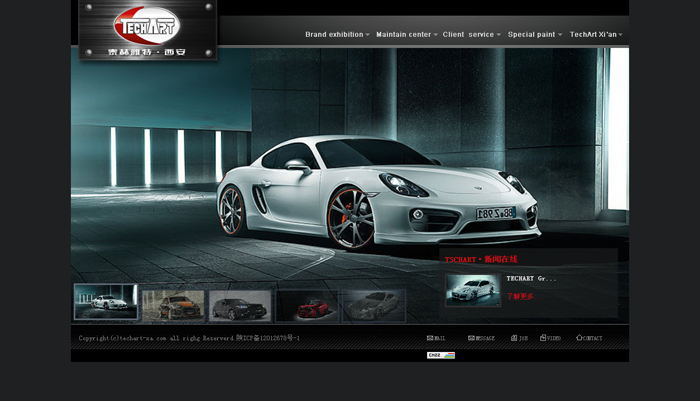Screen dimensions: 700x401
Task: Pick the red sports car thumbnail
Action: click(x=307, y=306)
